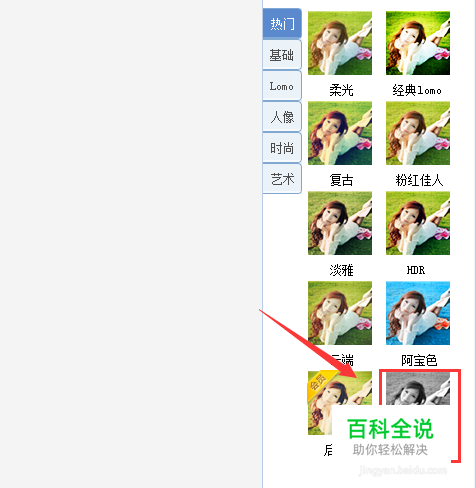Image resolution: width=476 pixels, height=488 pixels.
Task: Click the 柔光 label text
Action: pos(341,90)
